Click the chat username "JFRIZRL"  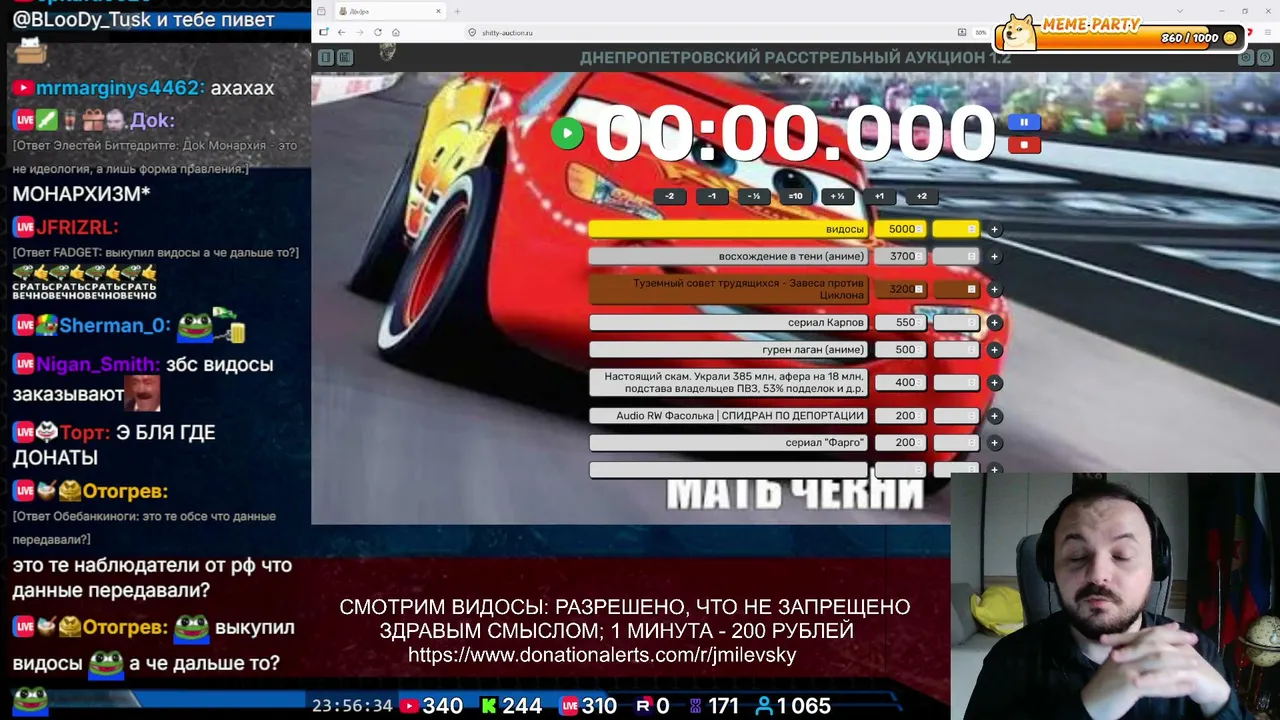(x=77, y=228)
